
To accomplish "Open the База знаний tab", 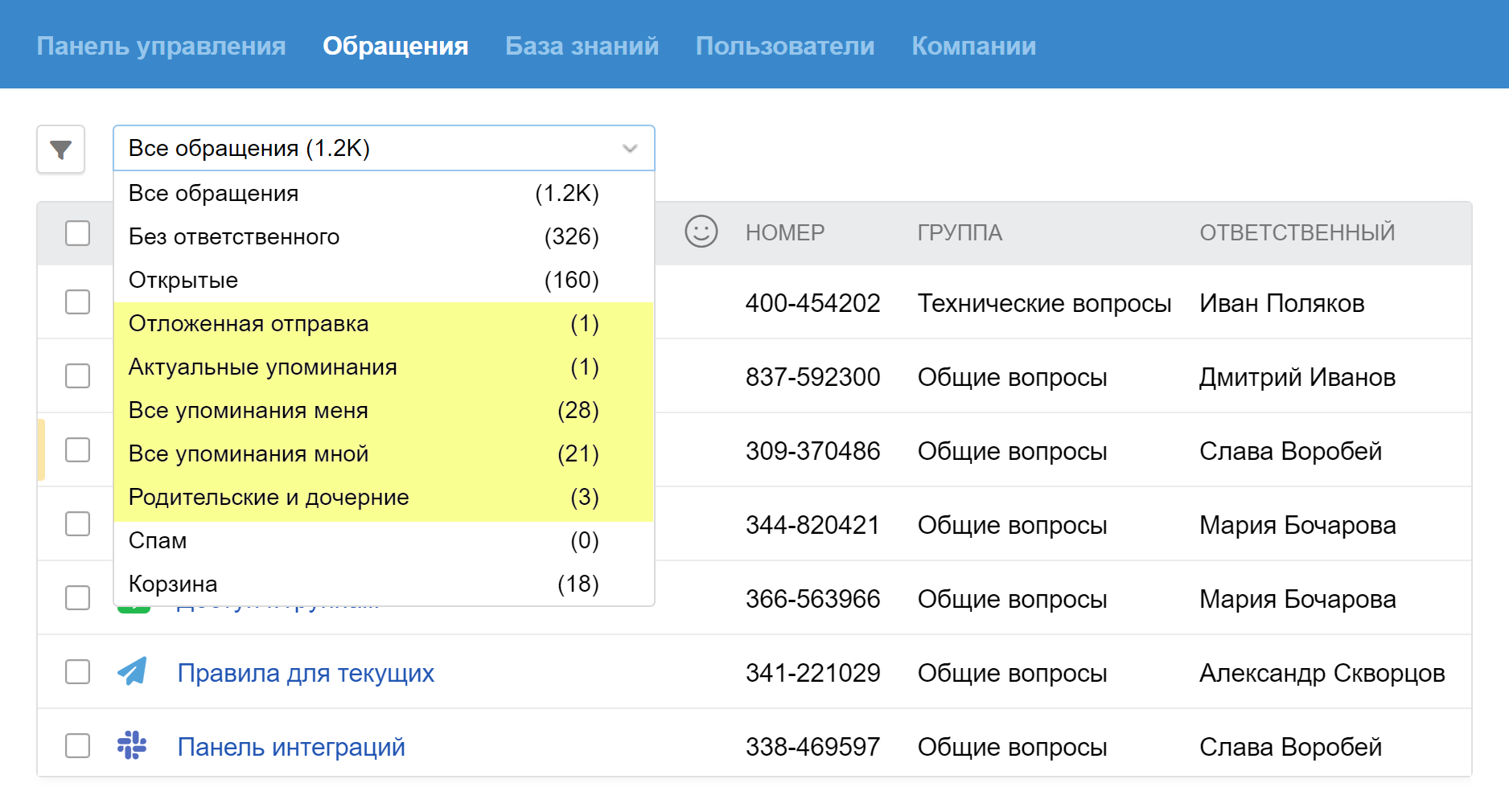I will pos(582,46).
